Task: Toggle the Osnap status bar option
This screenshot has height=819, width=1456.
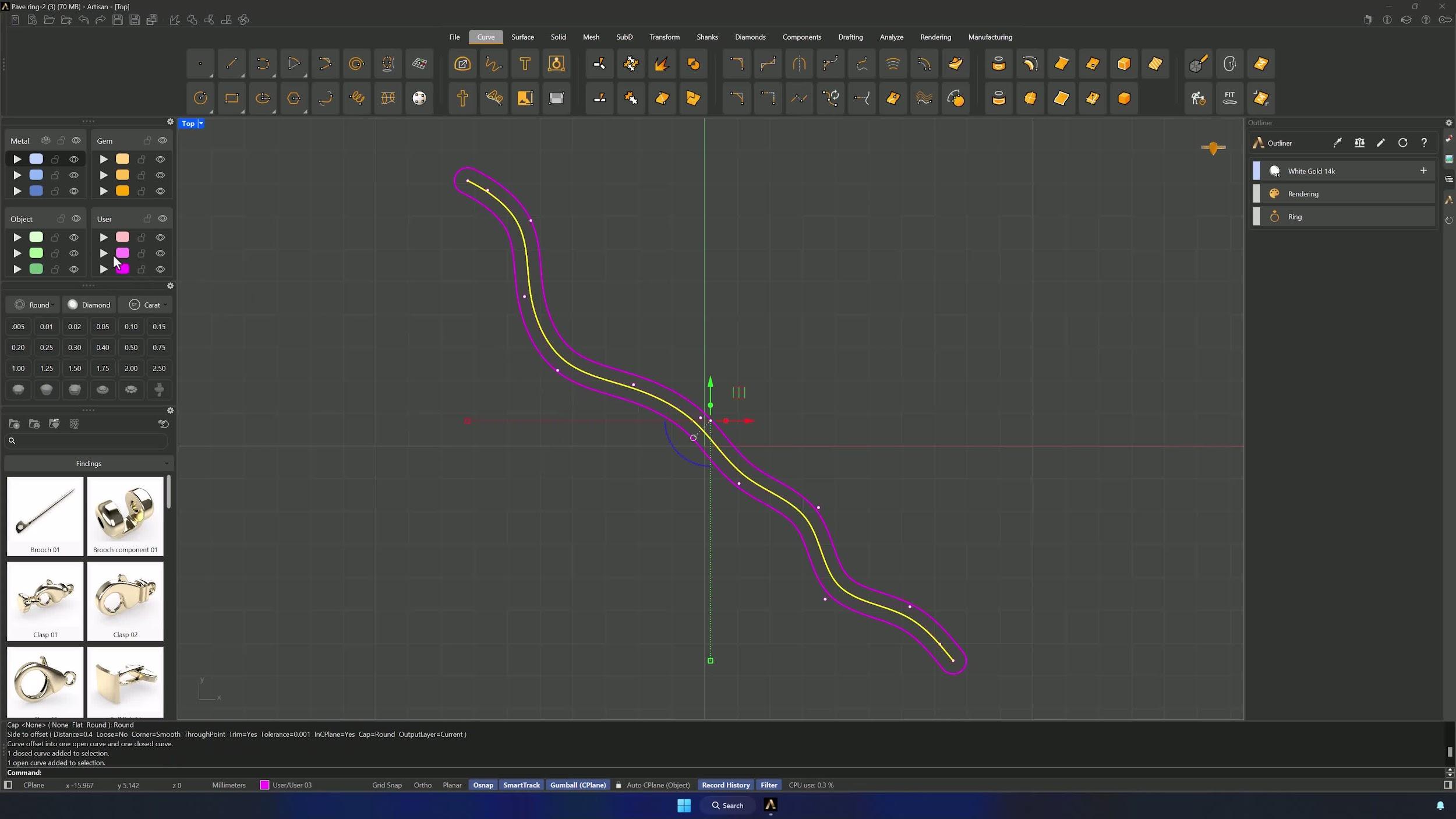Action: pos(483,785)
